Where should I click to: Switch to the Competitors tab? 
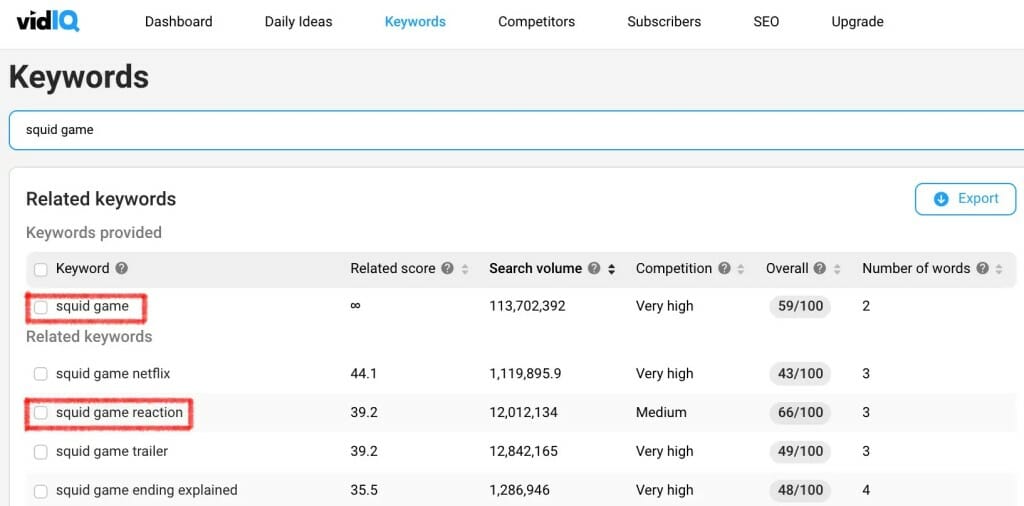(536, 21)
